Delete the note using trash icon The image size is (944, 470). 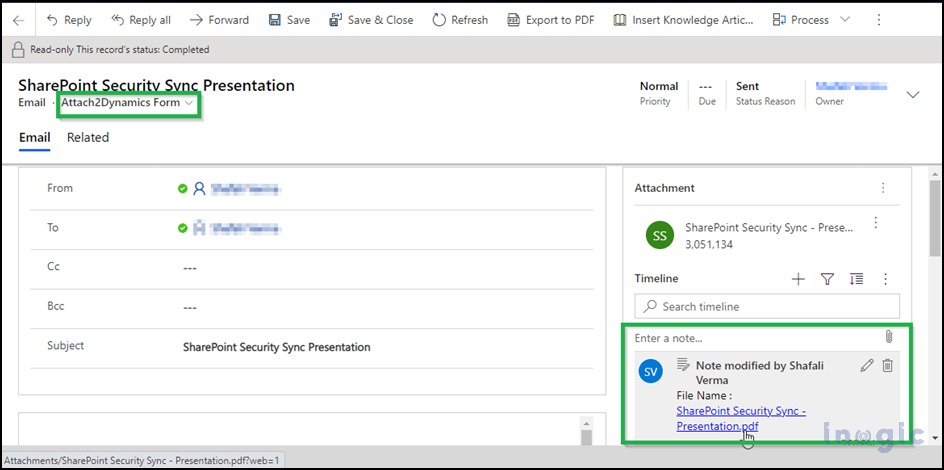887,366
